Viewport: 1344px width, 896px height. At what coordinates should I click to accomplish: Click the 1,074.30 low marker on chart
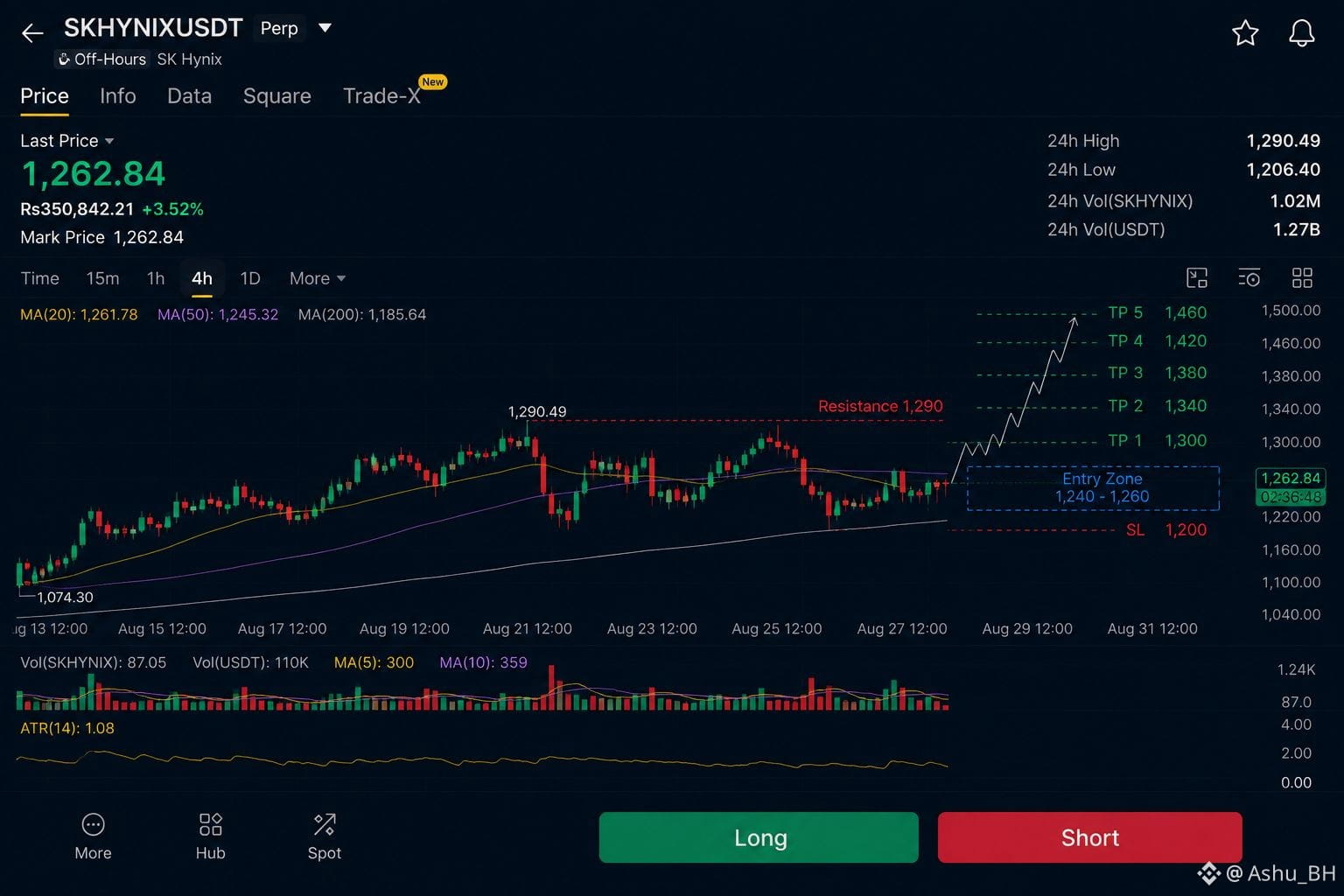click(x=65, y=597)
